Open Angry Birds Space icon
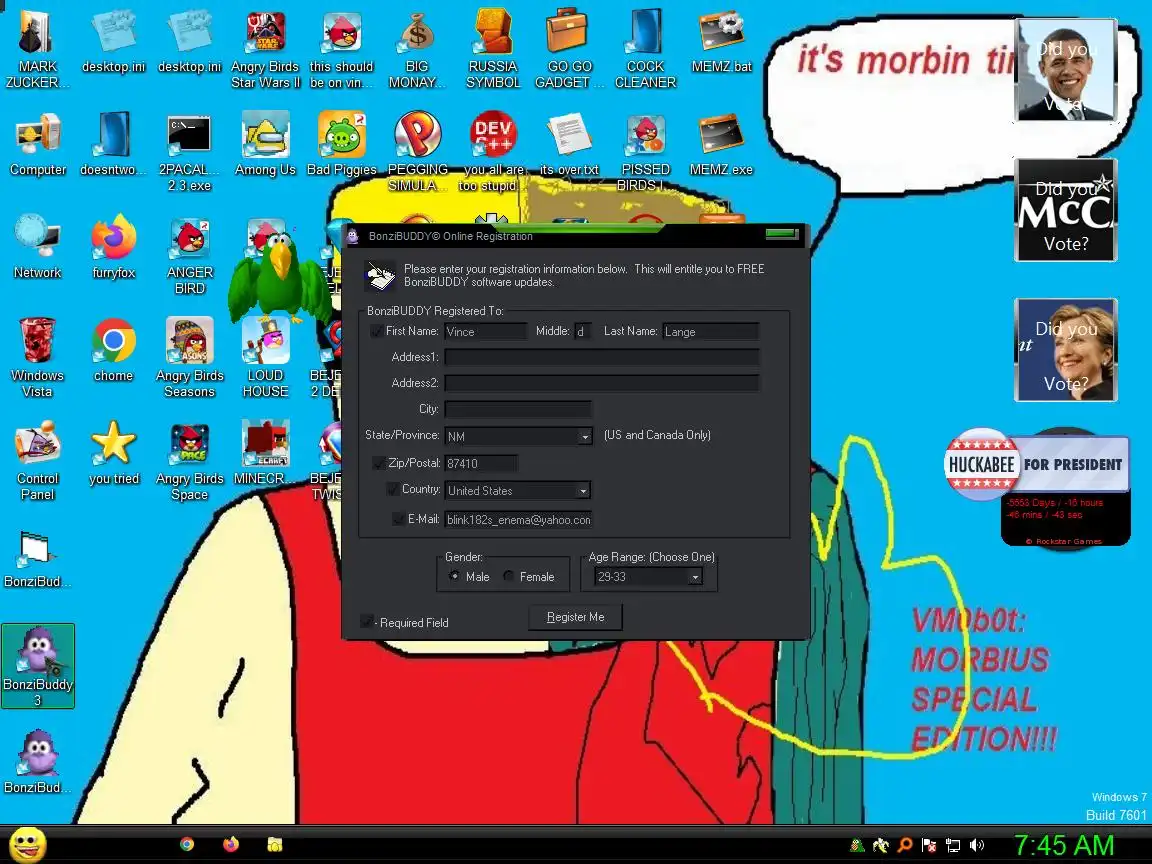Screen dimensions: 1152x864 [189, 461]
